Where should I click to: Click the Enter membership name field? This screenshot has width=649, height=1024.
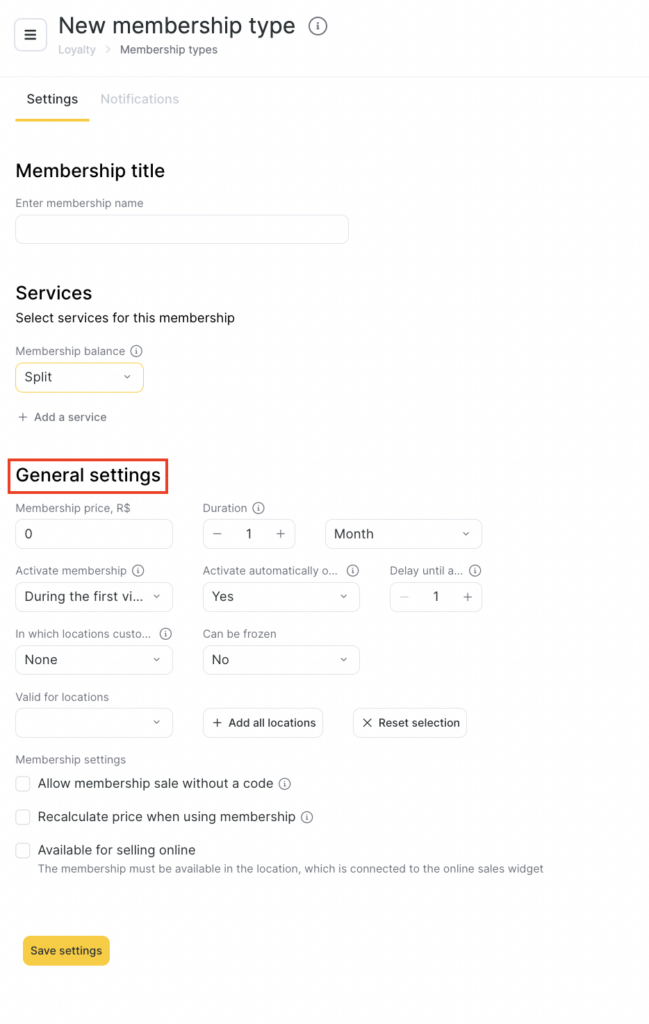pos(182,229)
